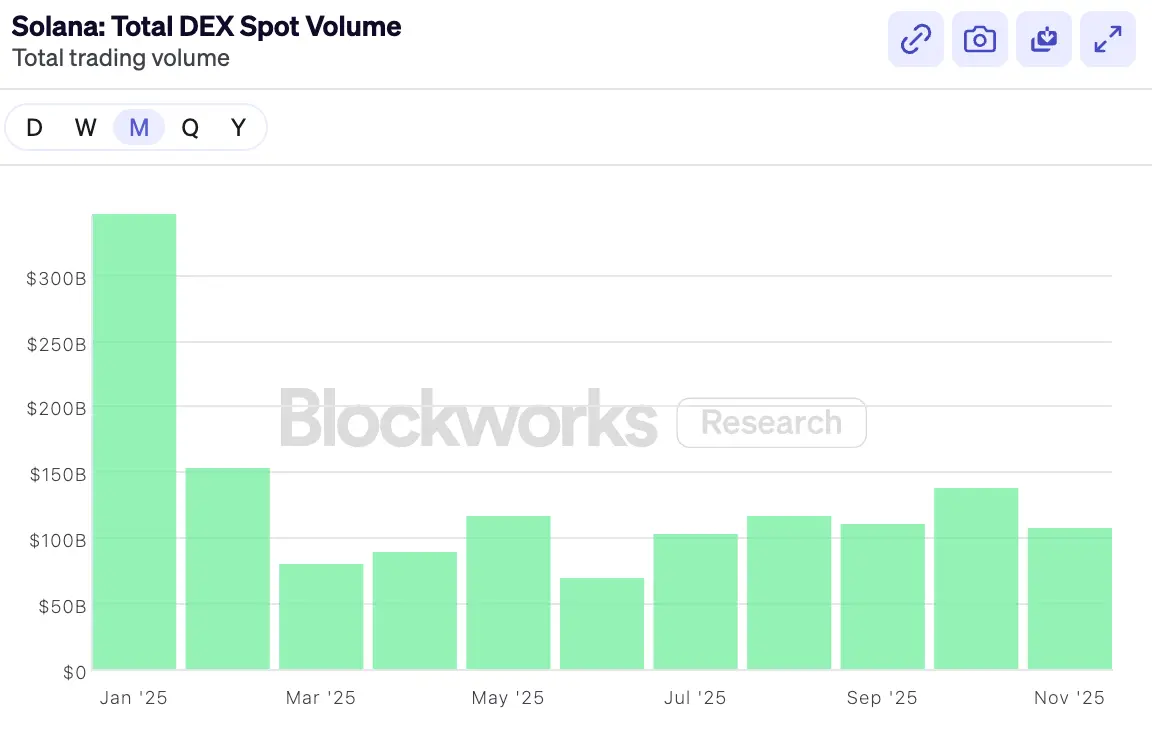
Task: Click the Blockworks watermark logo
Action: coord(468,420)
